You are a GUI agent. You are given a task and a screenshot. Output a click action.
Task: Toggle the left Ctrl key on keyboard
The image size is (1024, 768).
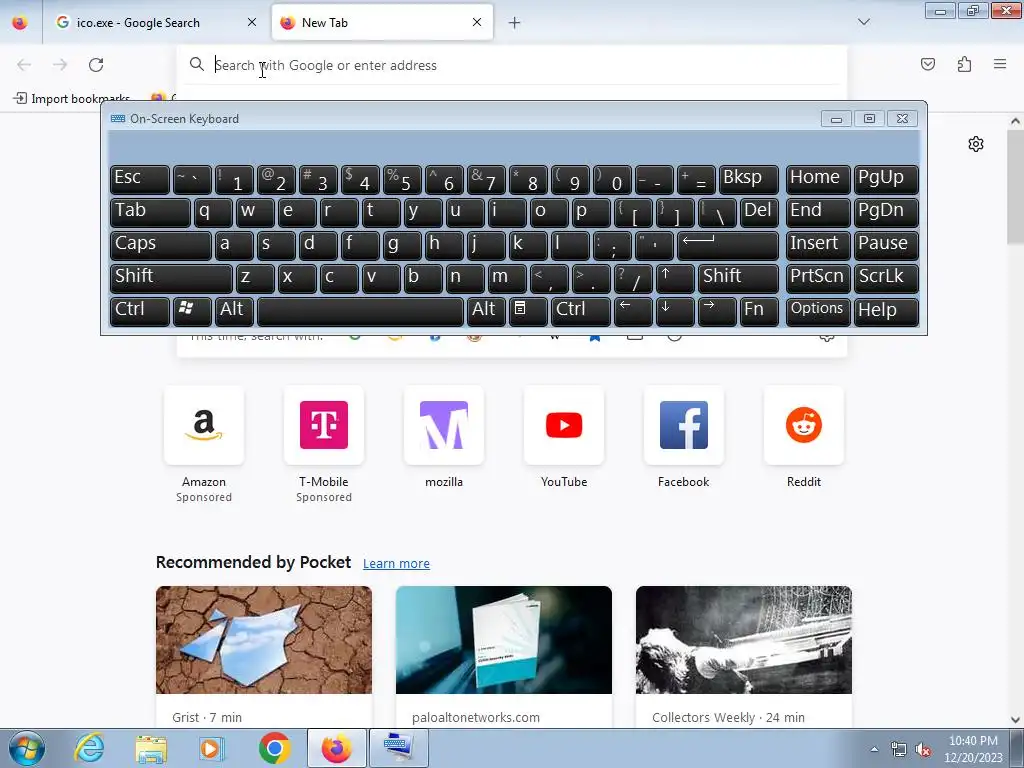[140, 311]
